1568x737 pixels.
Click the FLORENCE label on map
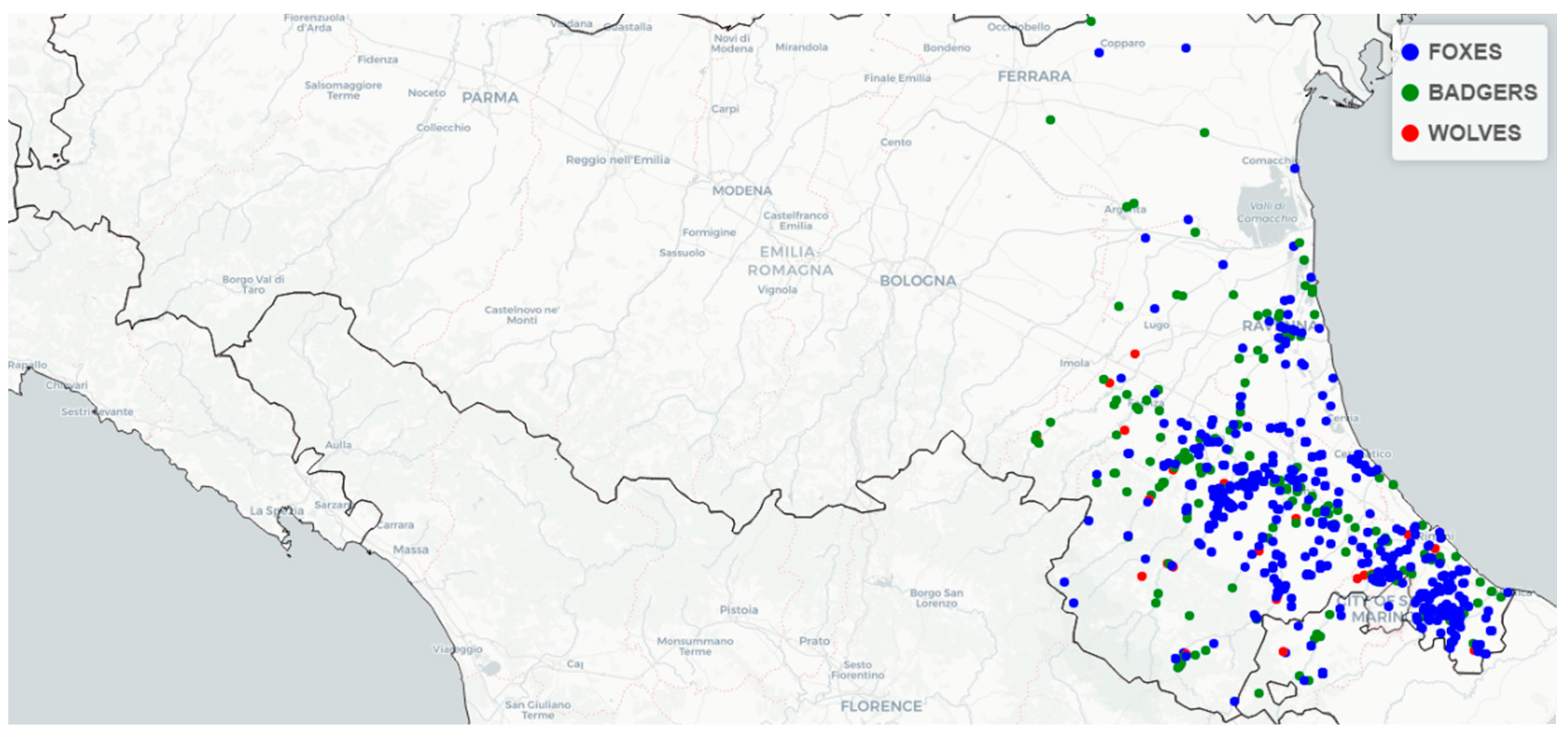(x=881, y=706)
